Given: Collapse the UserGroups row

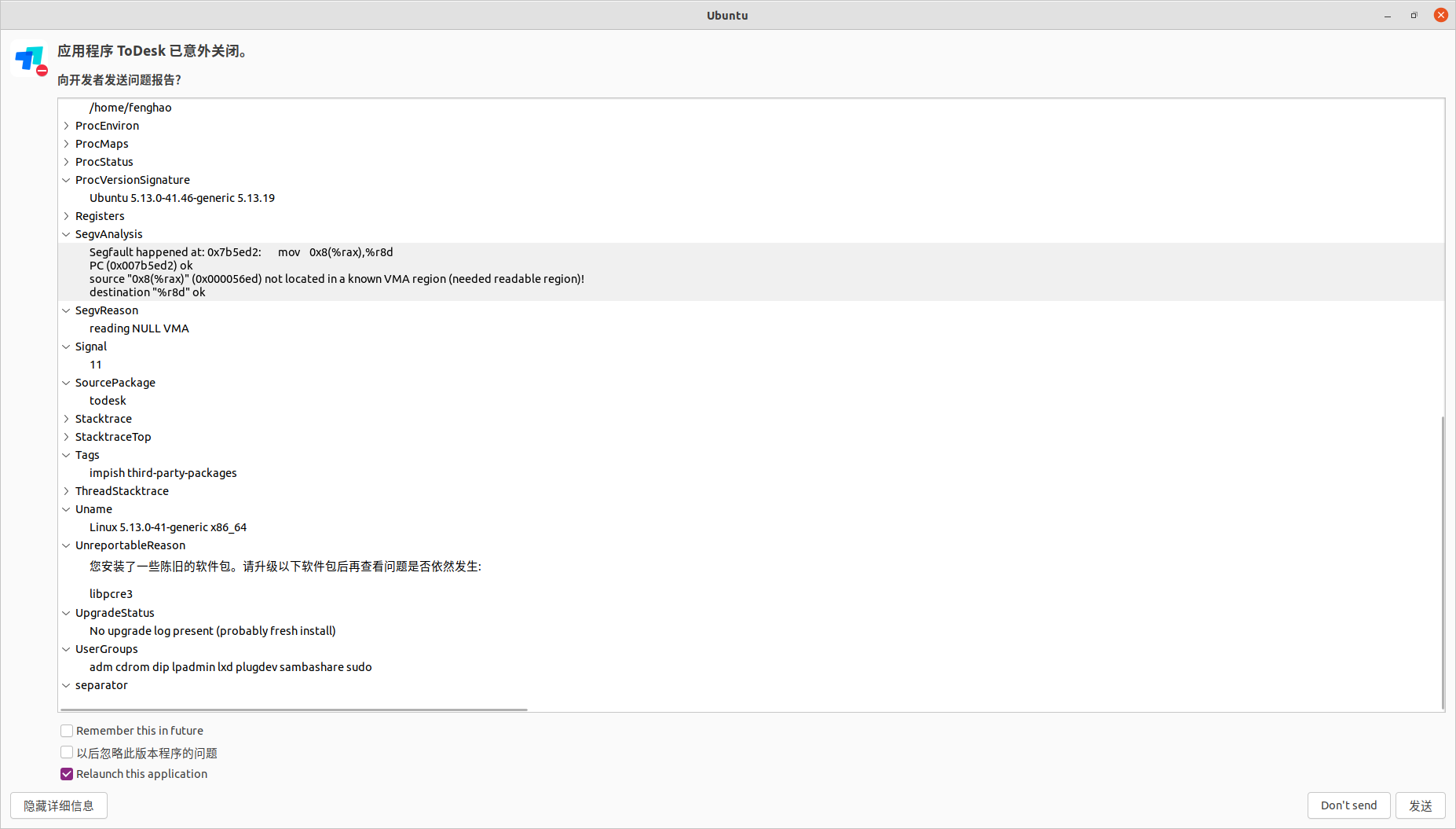Looking at the screenshot, I should pyautogui.click(x=67, y=649).
